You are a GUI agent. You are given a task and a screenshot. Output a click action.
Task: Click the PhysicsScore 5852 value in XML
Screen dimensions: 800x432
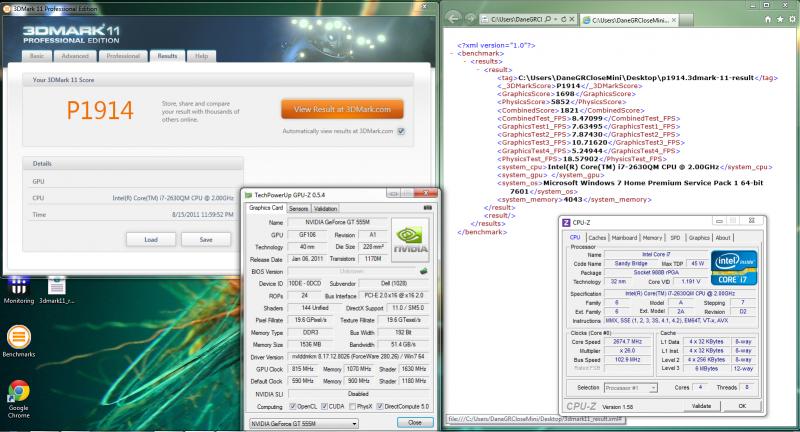click(560, 102)
